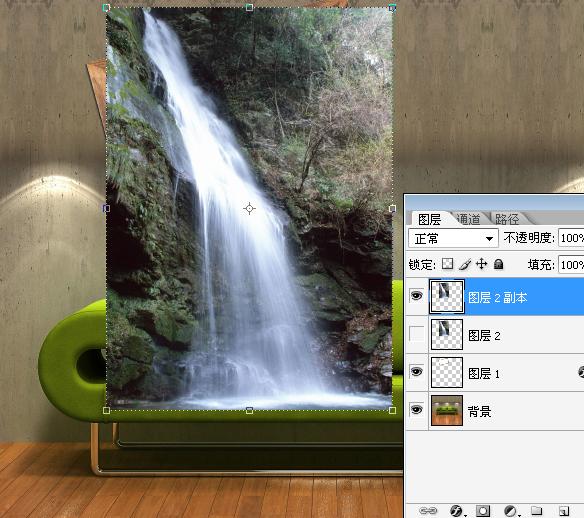Click the bottom-left transform corner handle
Screen dimensions: 584x518
[x=106, y=410]
